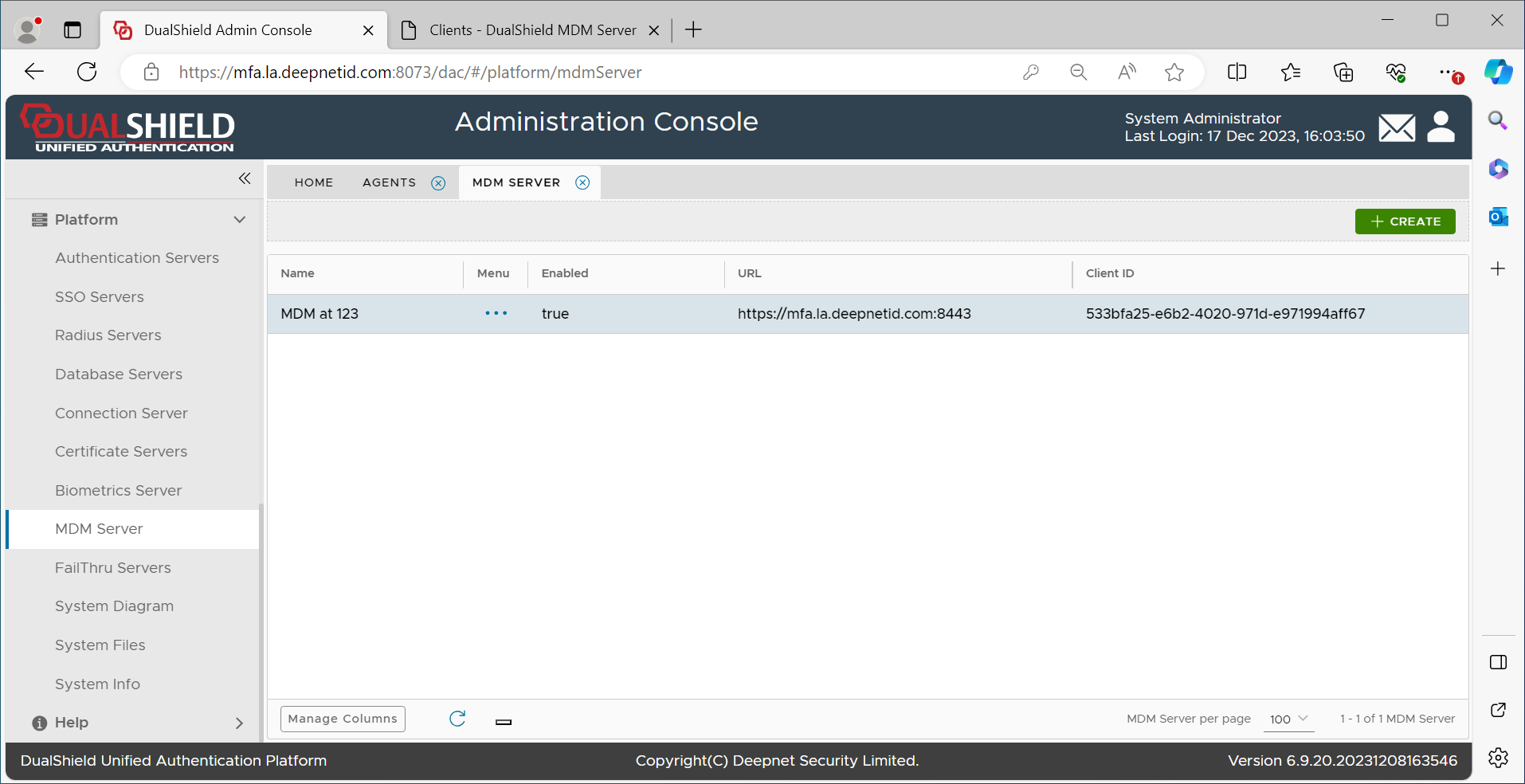Click the Manage Columns button
This screenshot has width=1525, height=784.
pos(343,719)
